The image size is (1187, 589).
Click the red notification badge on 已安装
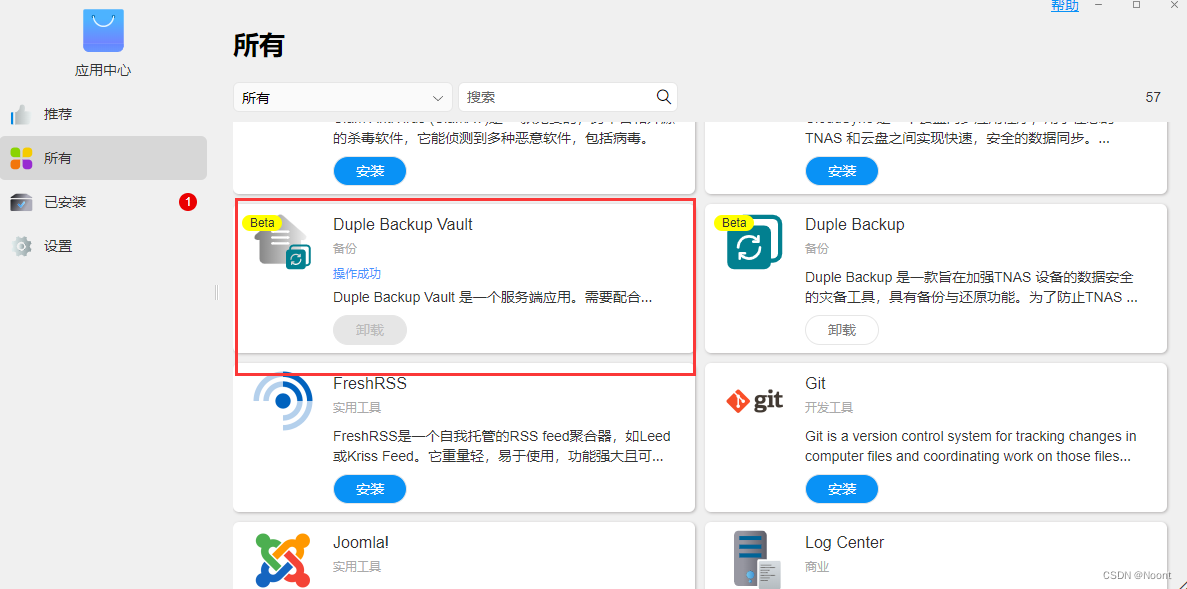coord(188,202)
